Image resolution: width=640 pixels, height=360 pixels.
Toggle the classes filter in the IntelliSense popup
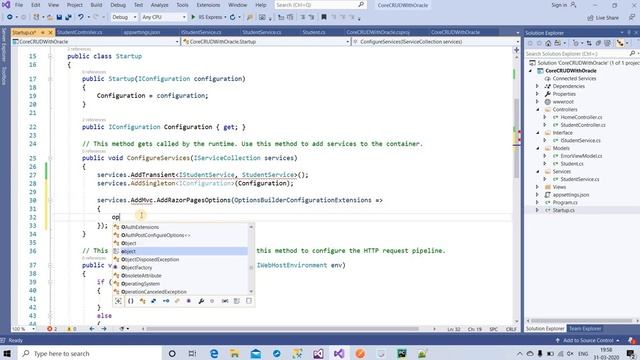click(x=142, y=301)
